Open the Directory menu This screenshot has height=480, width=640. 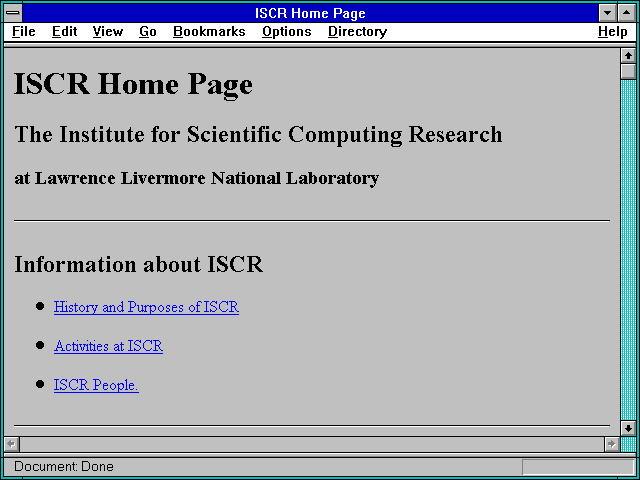click(x=358, y=32)
